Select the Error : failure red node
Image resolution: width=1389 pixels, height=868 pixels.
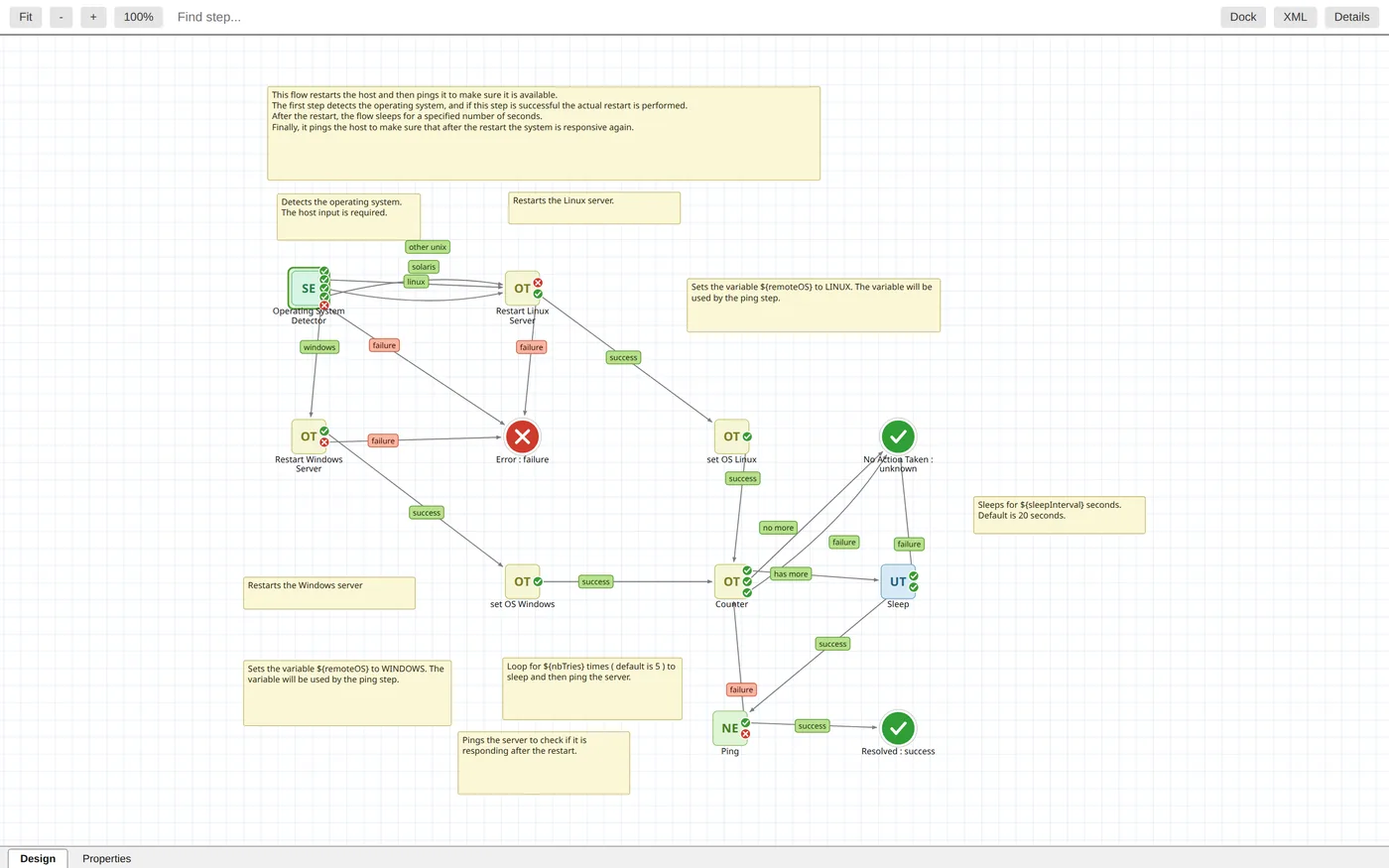click(x=522, y=436)
